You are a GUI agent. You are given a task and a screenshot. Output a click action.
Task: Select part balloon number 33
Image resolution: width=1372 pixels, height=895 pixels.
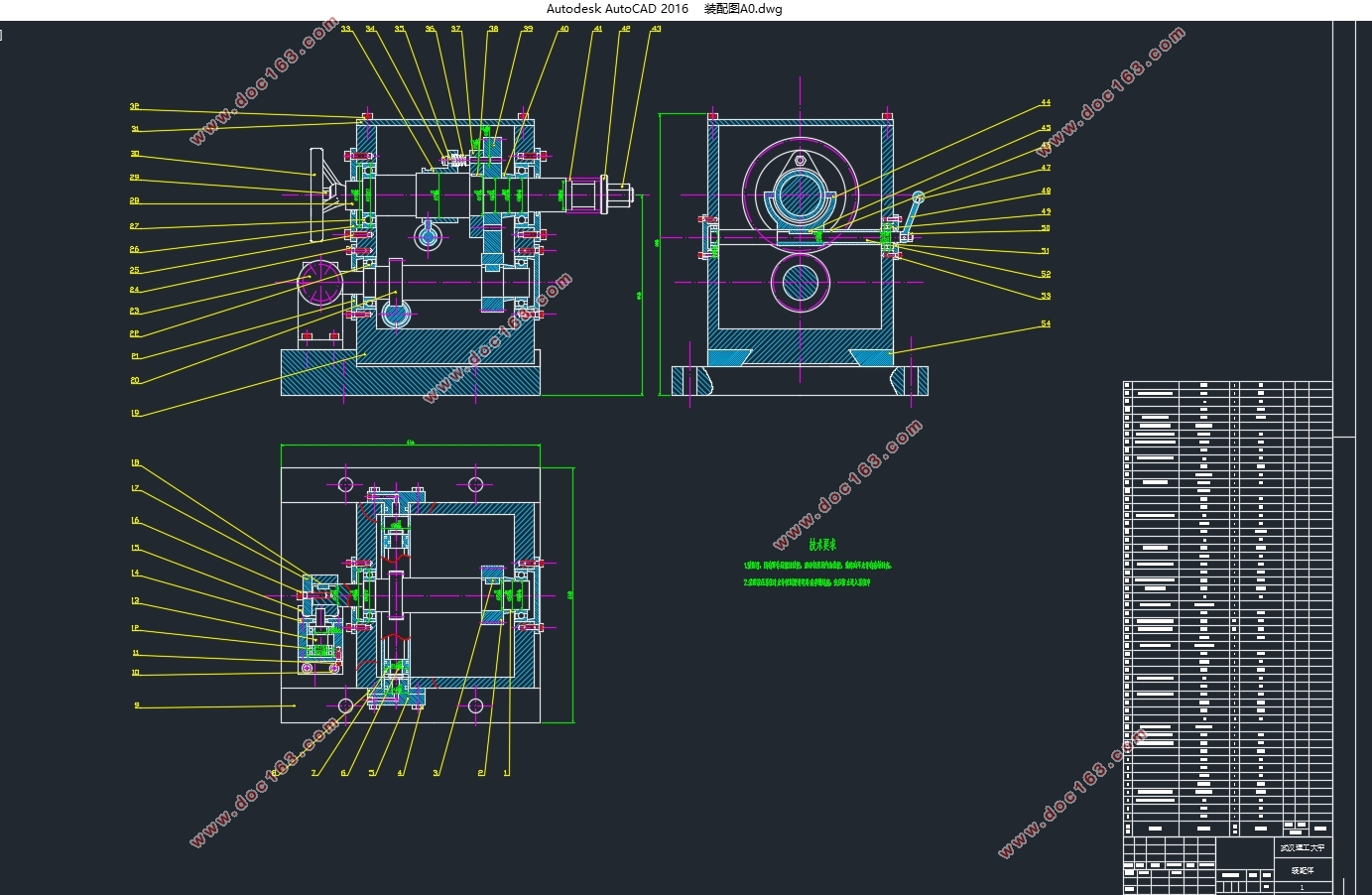pos(345,29)
